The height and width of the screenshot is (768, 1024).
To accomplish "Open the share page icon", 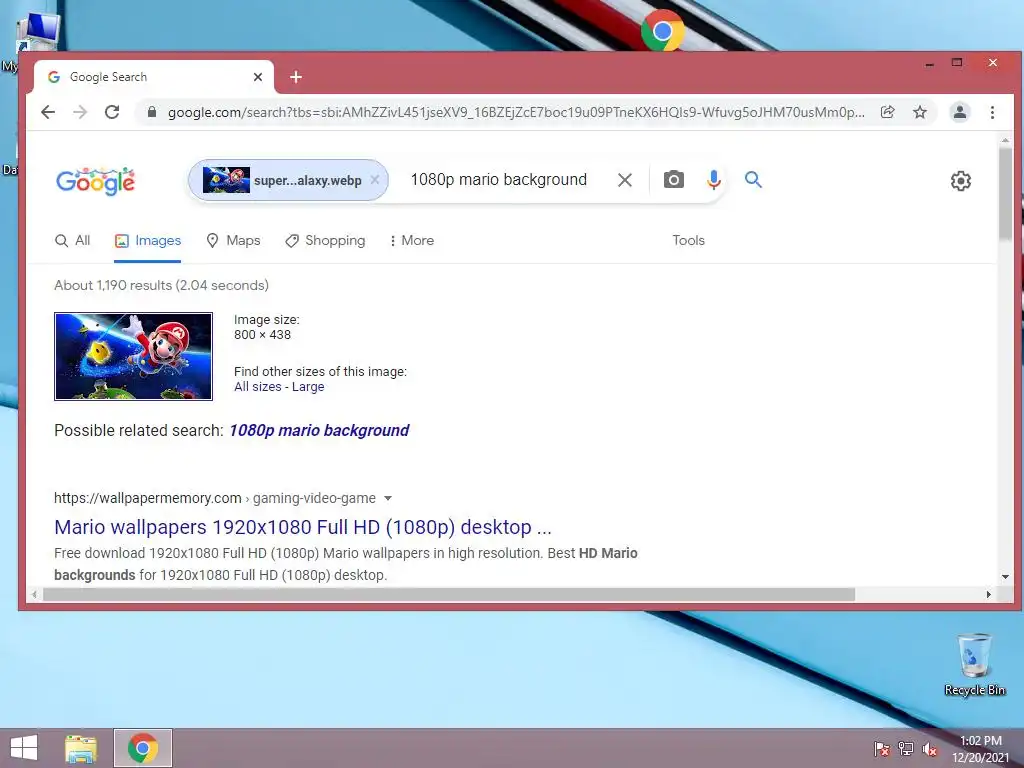I will (x=888, y=112).
